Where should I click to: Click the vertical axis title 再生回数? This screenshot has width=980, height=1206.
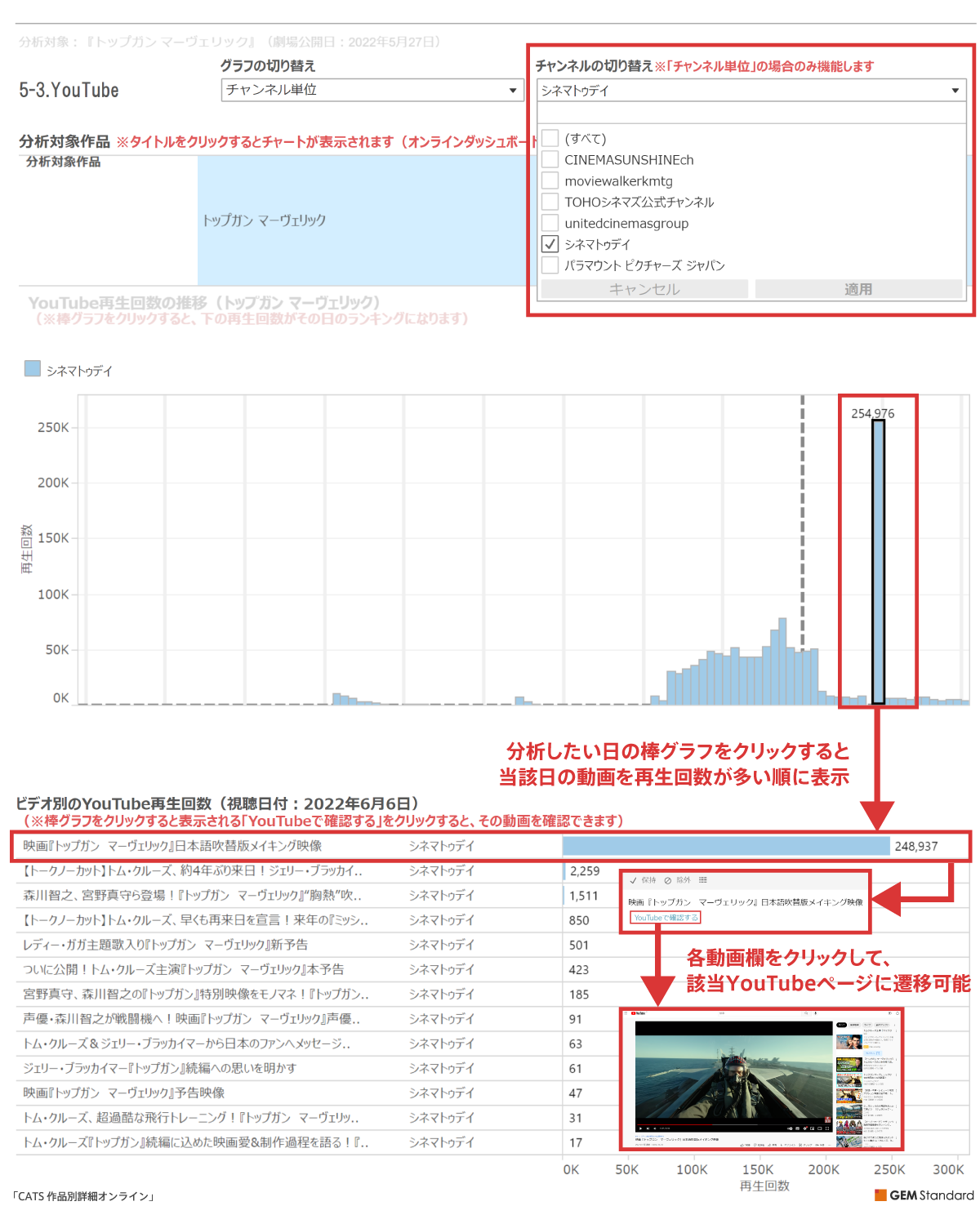click(x=27, y=549)
